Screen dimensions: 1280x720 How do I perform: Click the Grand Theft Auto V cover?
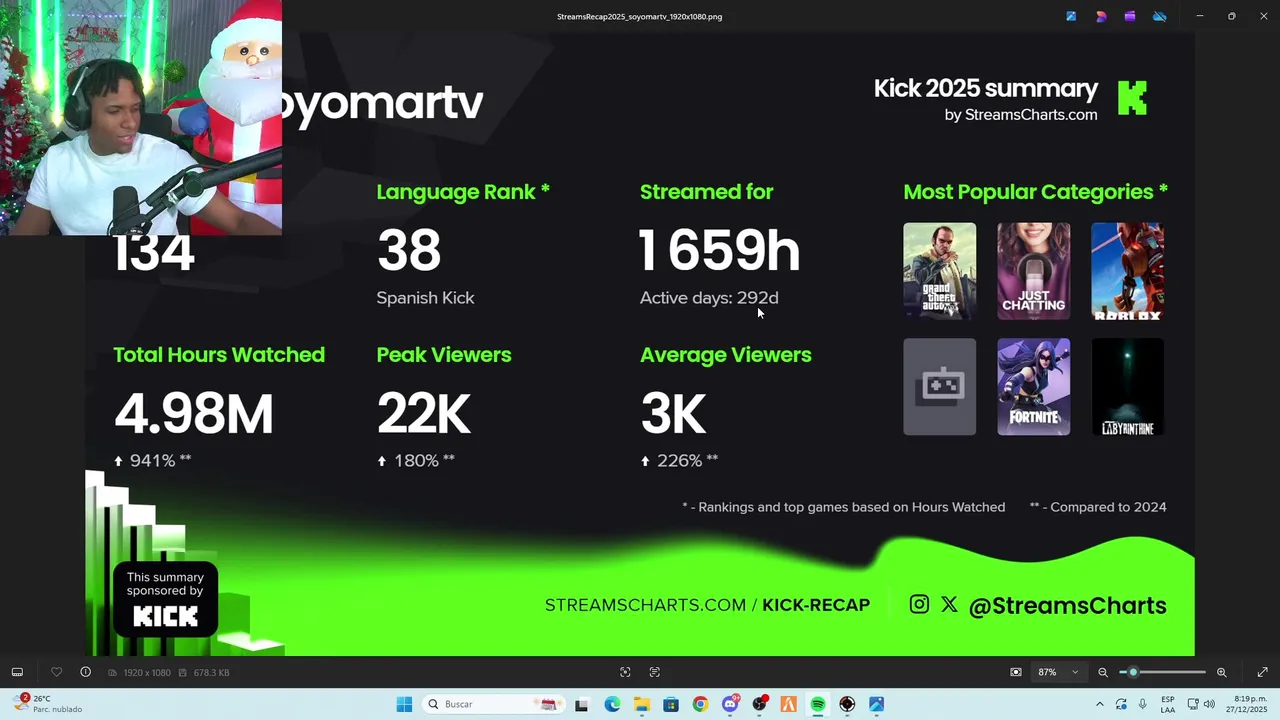tap(940, 271)
